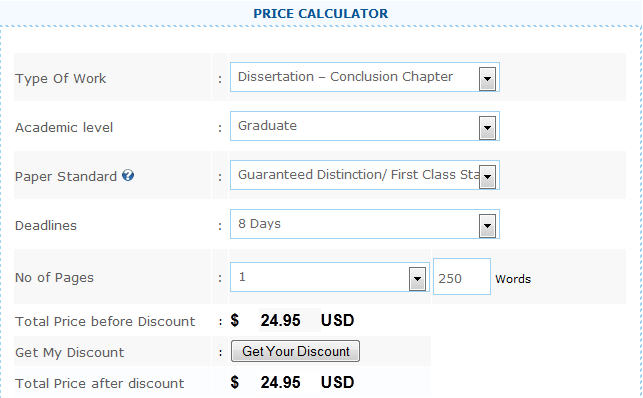Click the total price before discount value
This screenshot has height=398, width=643.
[280, 320]
